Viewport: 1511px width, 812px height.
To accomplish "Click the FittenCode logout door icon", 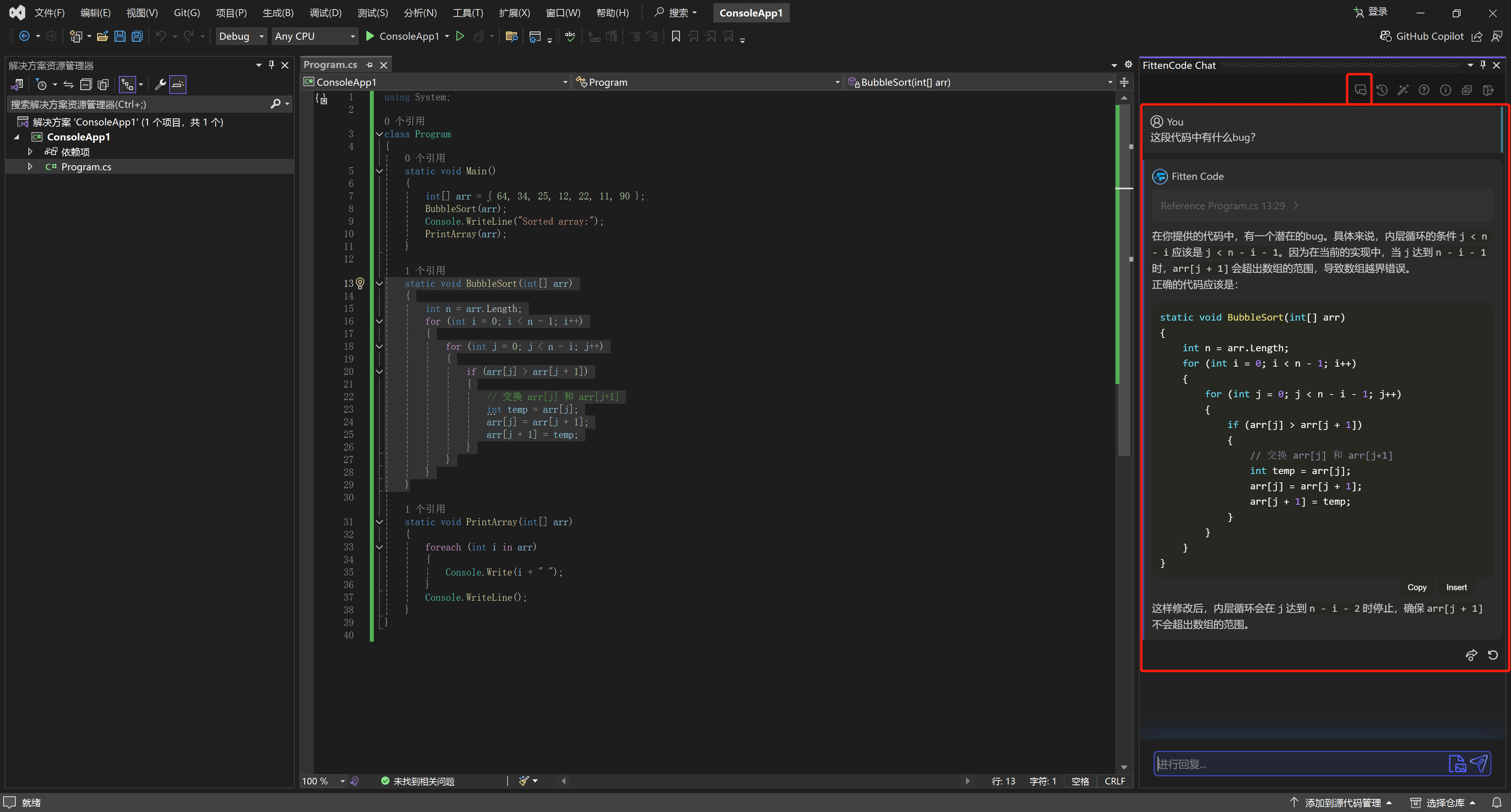I will [1488, 90].
